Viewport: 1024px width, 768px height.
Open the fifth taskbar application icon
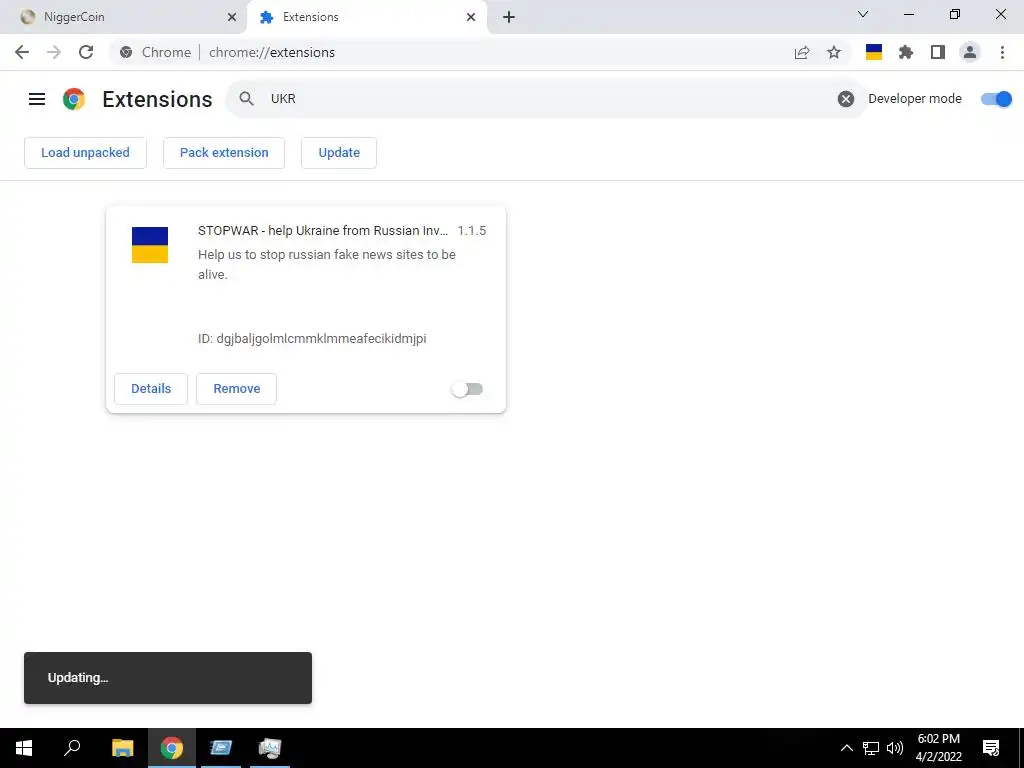click(x=221, y=748)
